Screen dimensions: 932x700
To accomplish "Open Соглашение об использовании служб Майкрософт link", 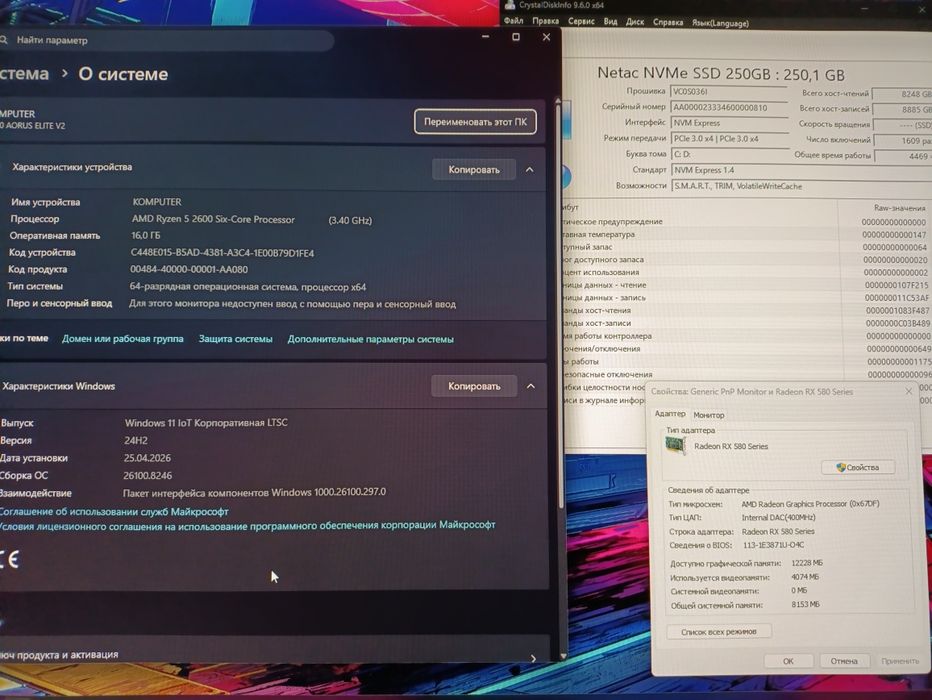I will 114,512.
